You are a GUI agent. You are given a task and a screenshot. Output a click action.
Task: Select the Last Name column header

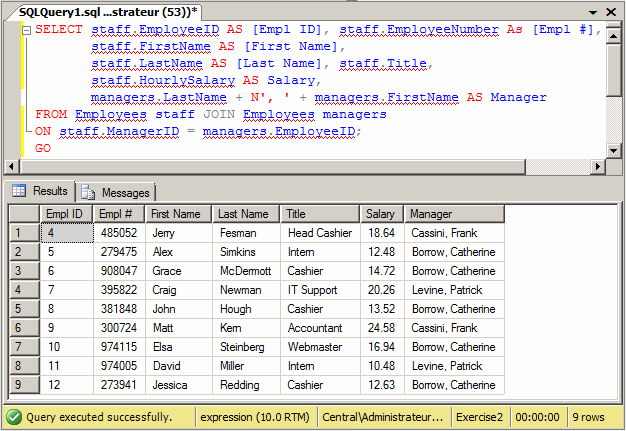[246, 214]
